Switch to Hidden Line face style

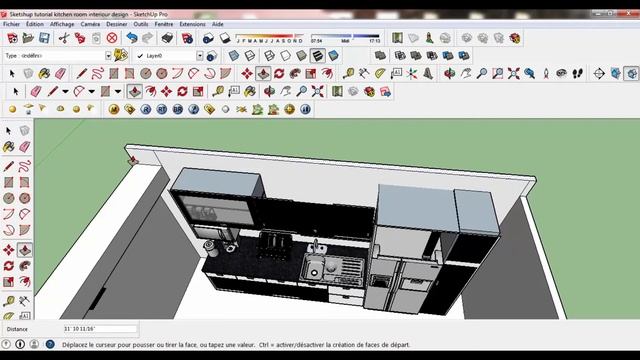pos(285,56)
